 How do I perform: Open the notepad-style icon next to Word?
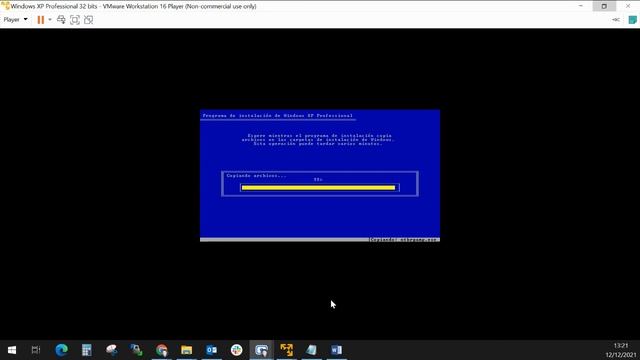click(x=311, y=350)
